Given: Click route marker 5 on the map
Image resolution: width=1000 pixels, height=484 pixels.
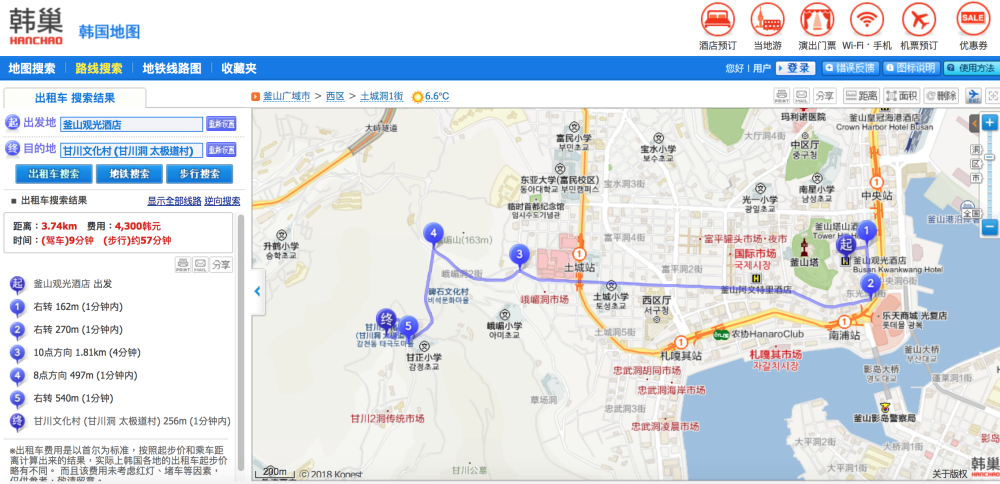Looking at the screenshot, I should tap(409, 326).
